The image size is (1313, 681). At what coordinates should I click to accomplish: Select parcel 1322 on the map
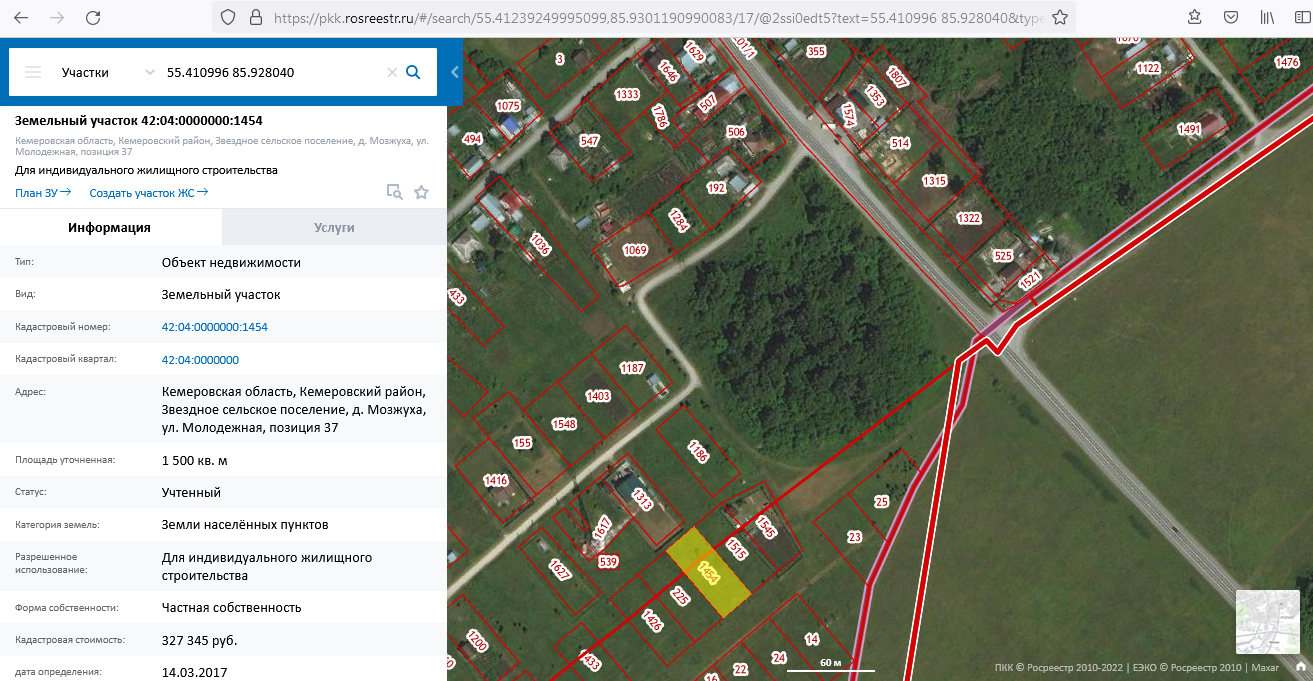coord(969,218)
